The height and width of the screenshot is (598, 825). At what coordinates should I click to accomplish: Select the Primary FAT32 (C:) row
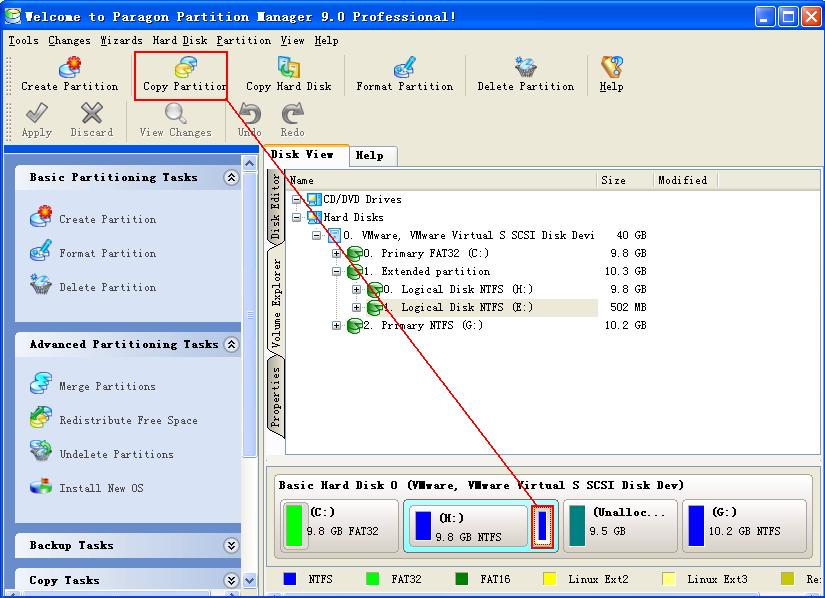pyautogui.click(x=426, y=254)
